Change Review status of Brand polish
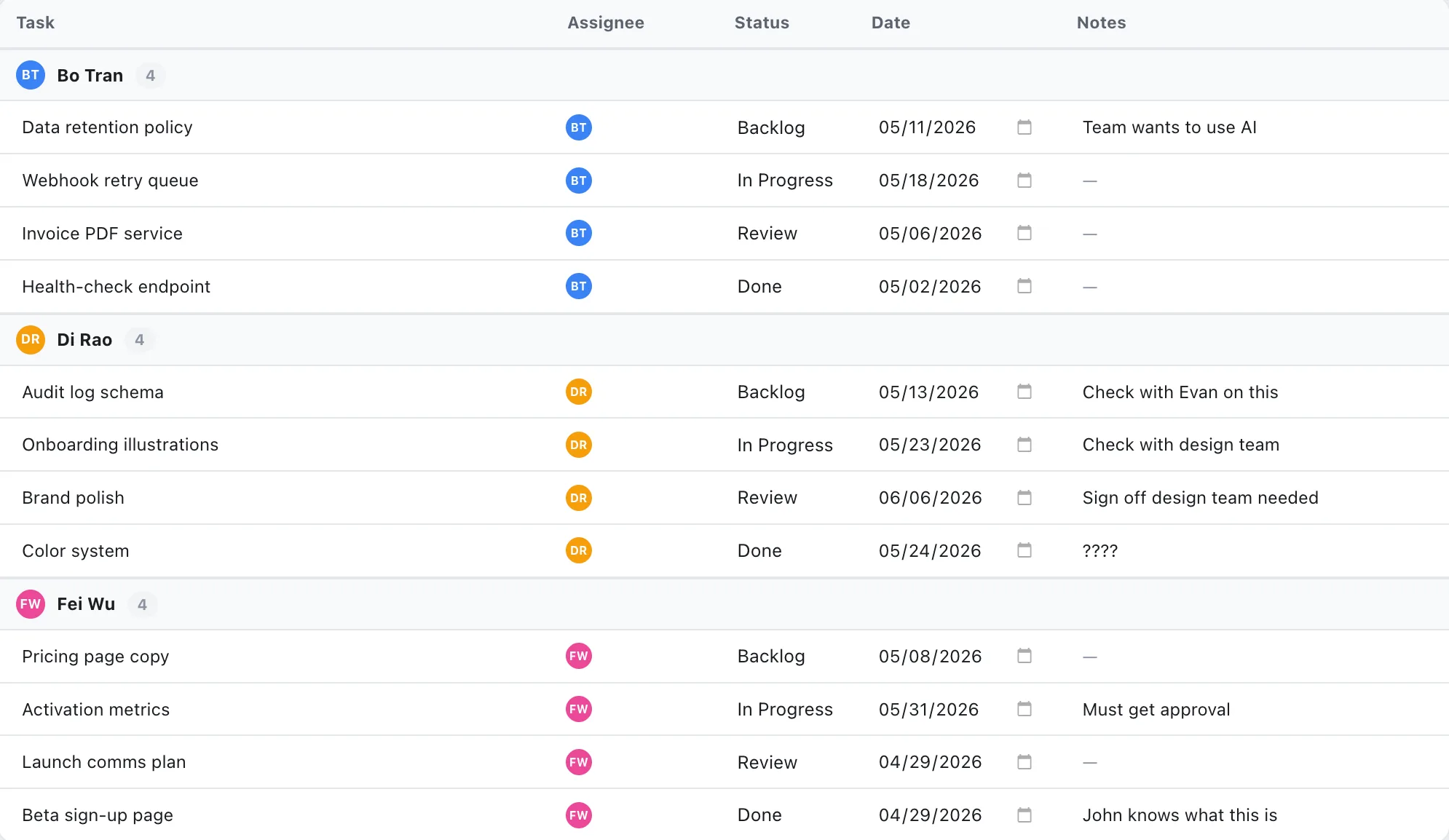The image size is (1449, 840). 767,498
